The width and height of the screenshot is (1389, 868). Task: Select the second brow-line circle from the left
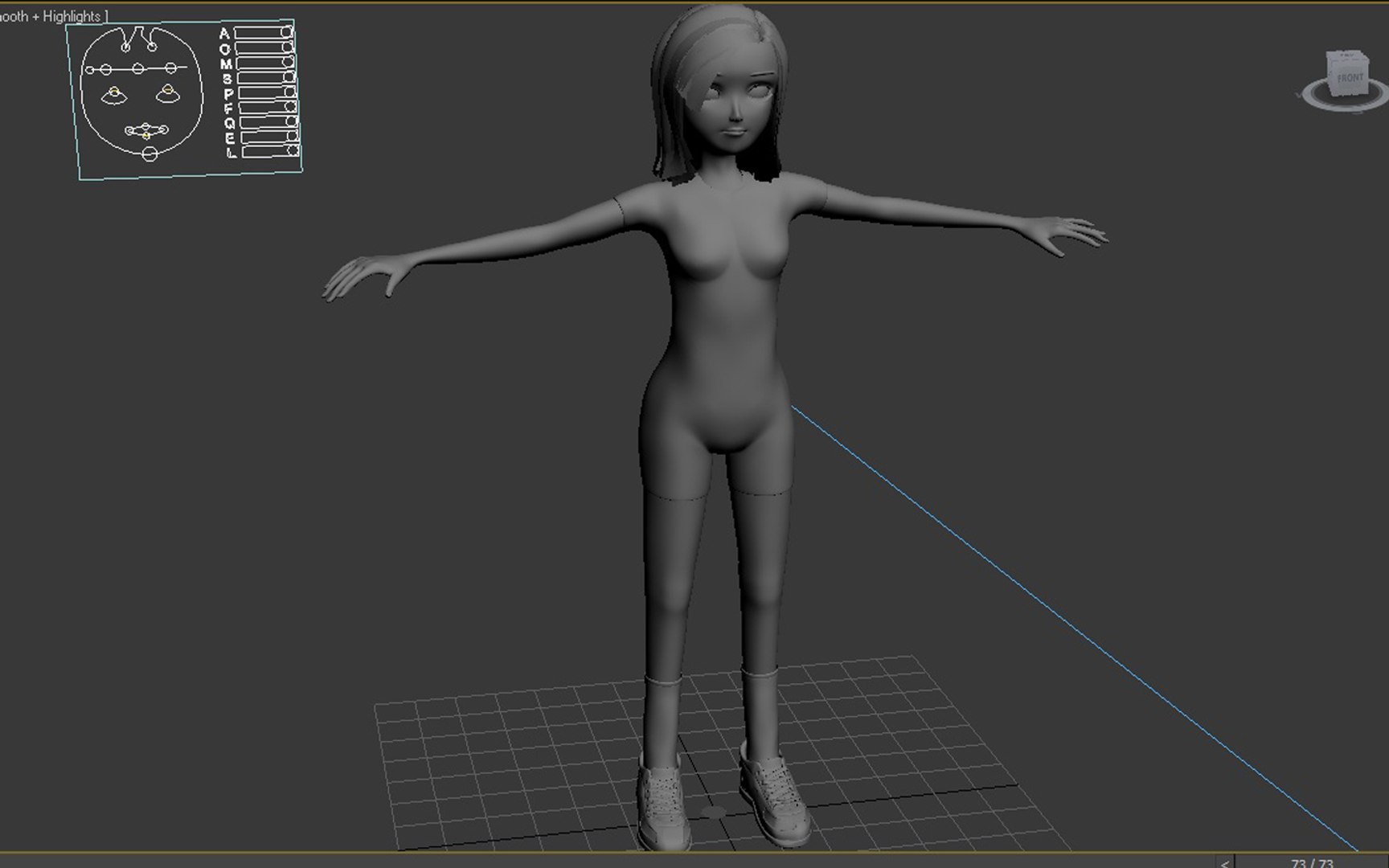tap(105, 69)
